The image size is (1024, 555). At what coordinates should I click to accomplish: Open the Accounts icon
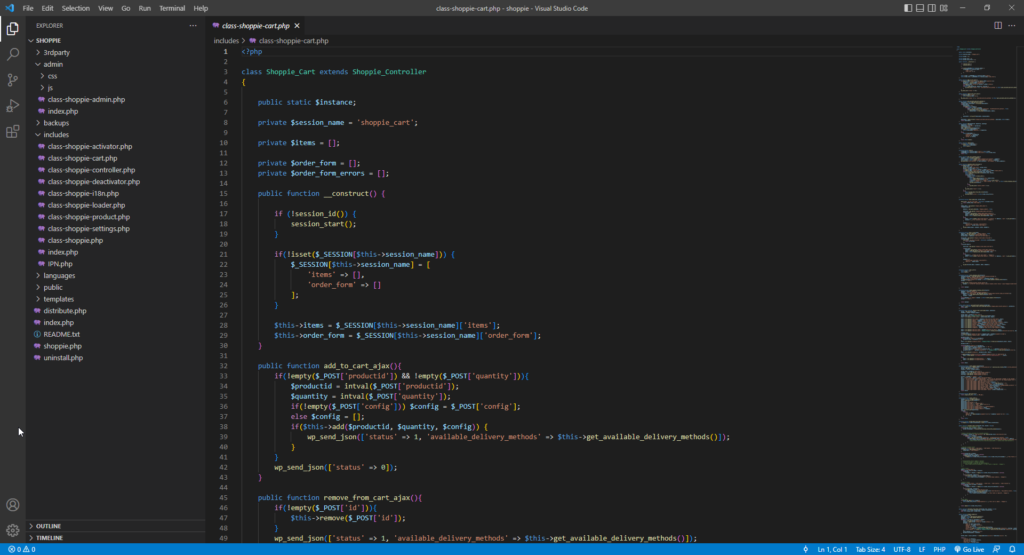pos(12,505)
